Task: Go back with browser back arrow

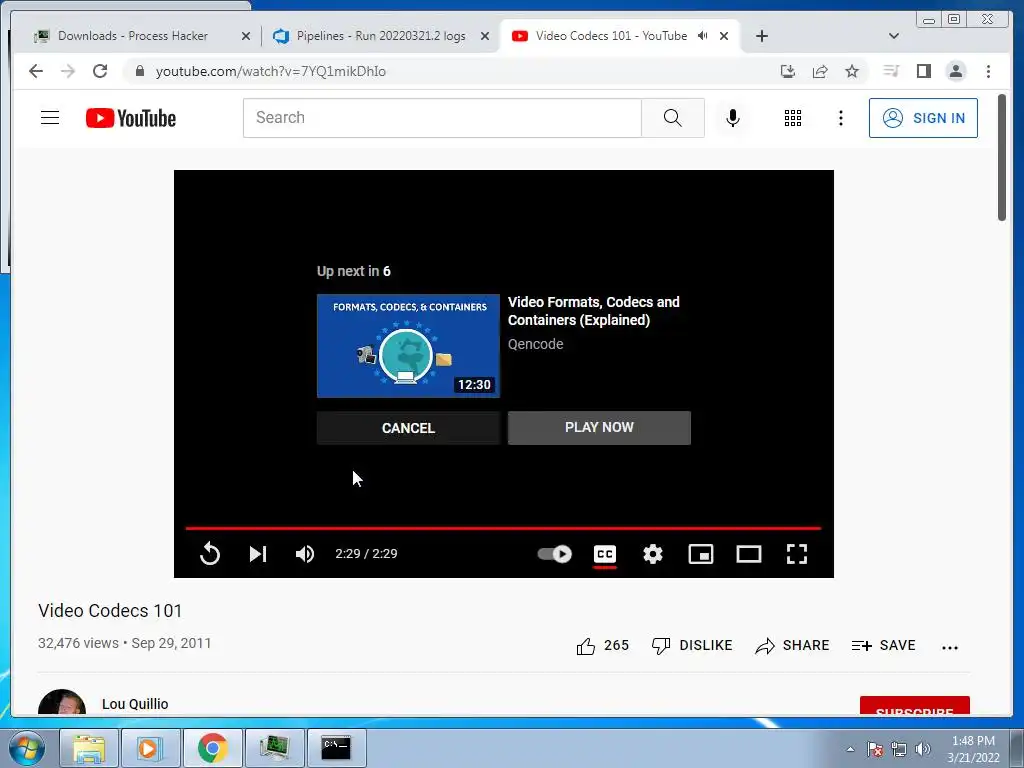Action: point(36,71)
